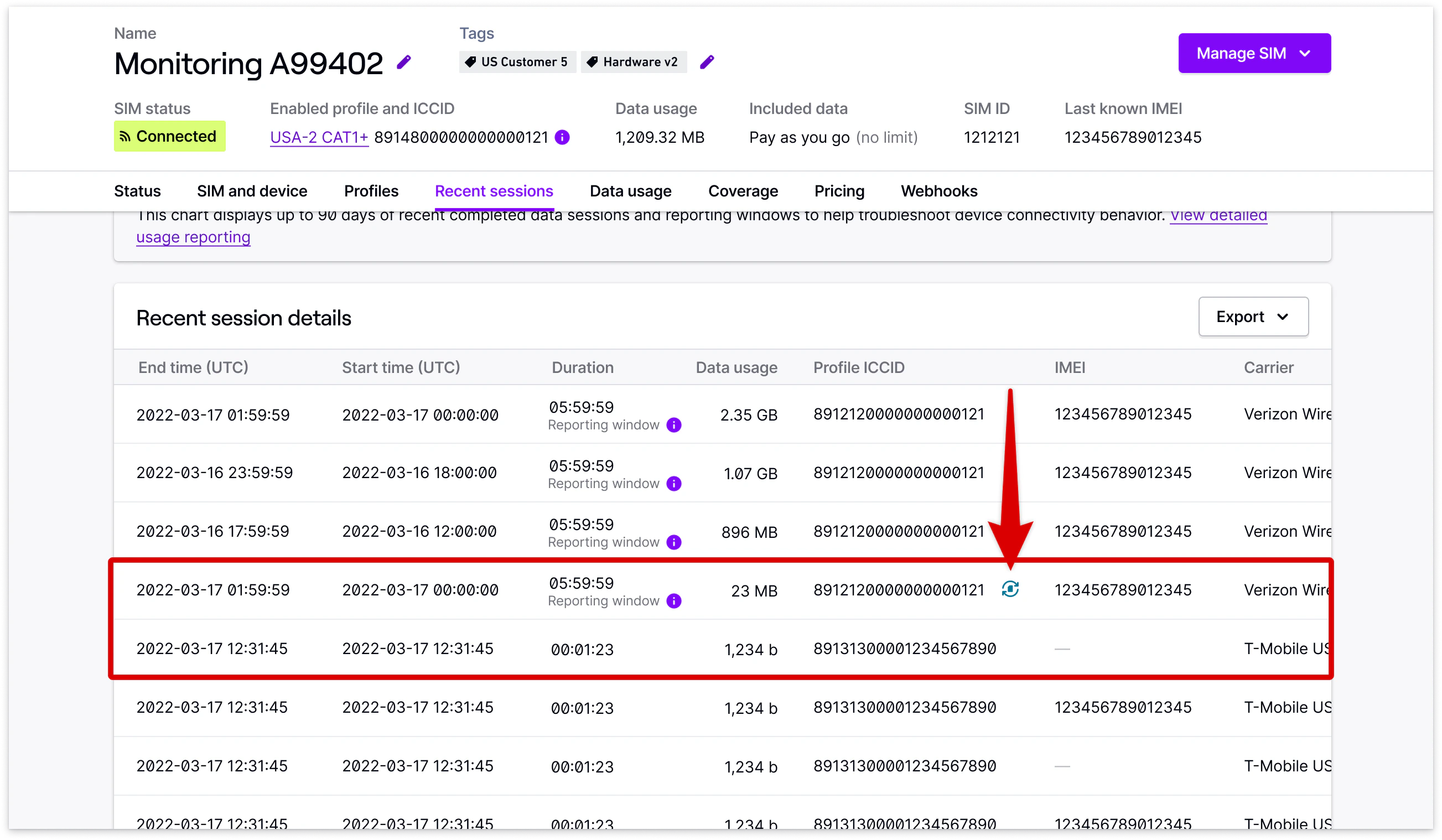
Task: Open the Manage SIM dropdown
Action: (x=1254, y=53)
